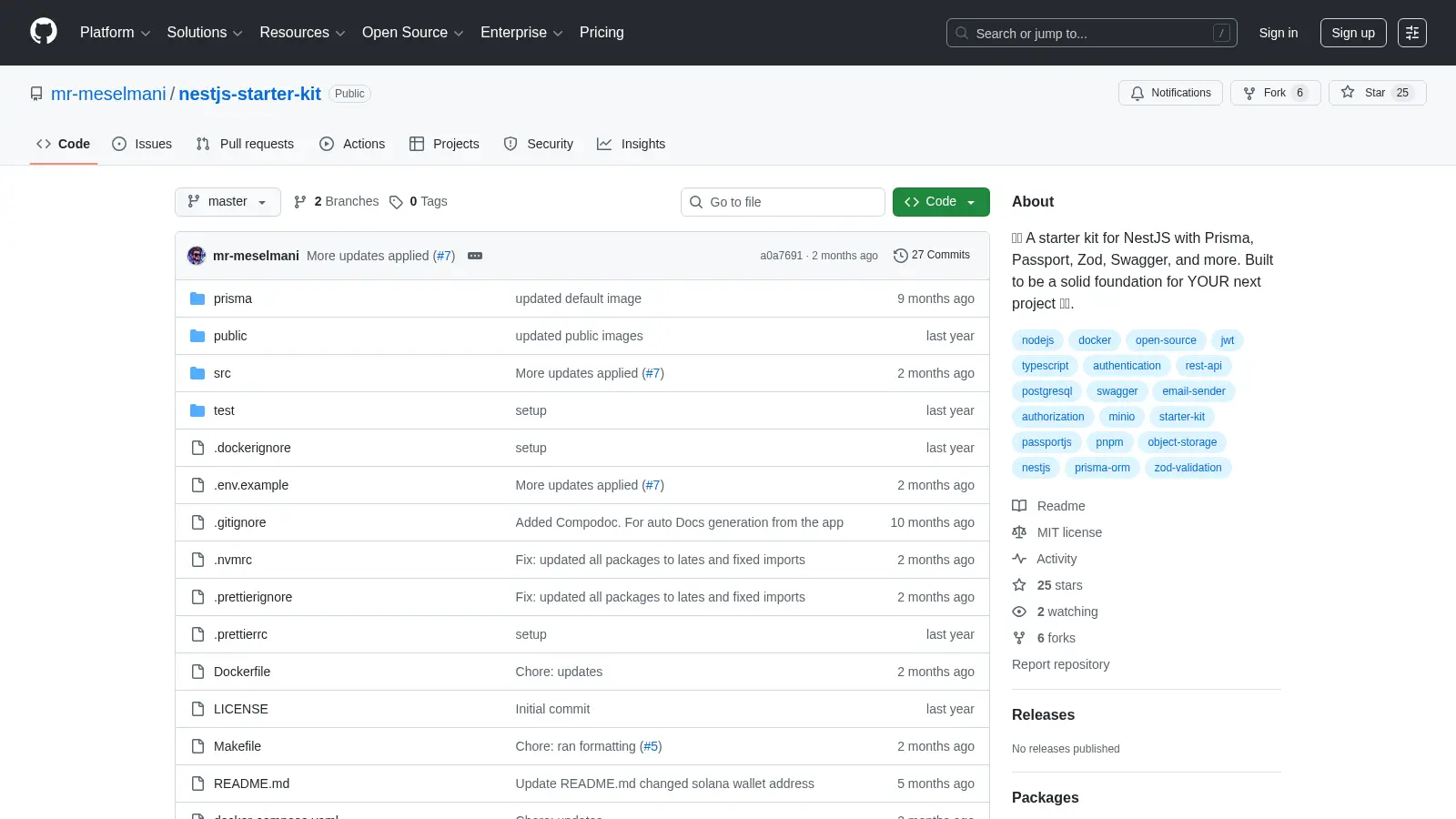This screenshot has width=1456, height=819.
Task: Click the Notifications bell icon
Action: coord(1137,93)
